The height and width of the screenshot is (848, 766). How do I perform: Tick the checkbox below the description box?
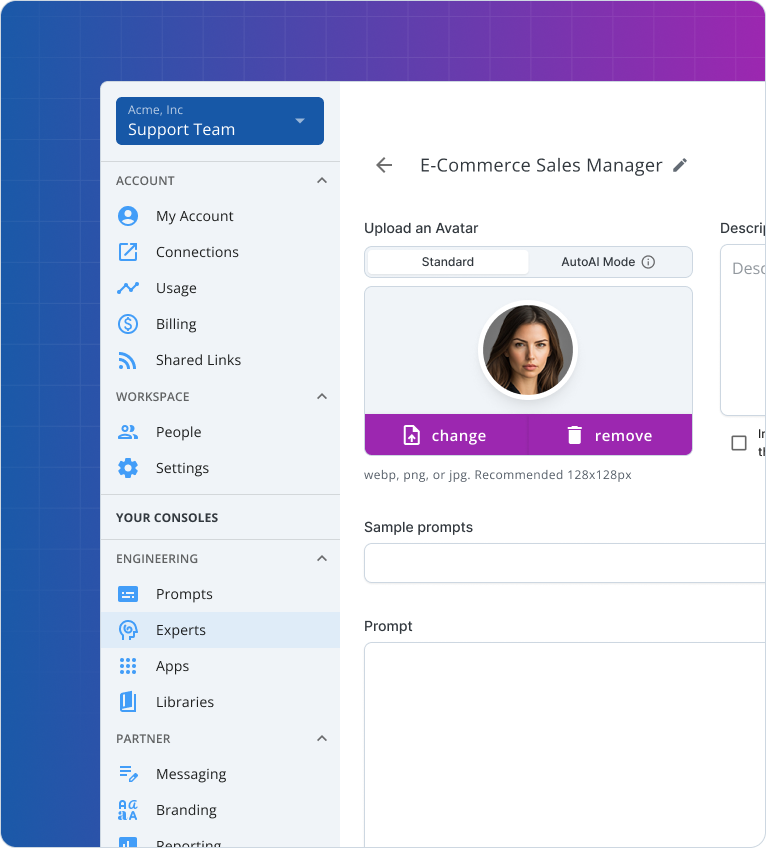[x=739, y=443]
